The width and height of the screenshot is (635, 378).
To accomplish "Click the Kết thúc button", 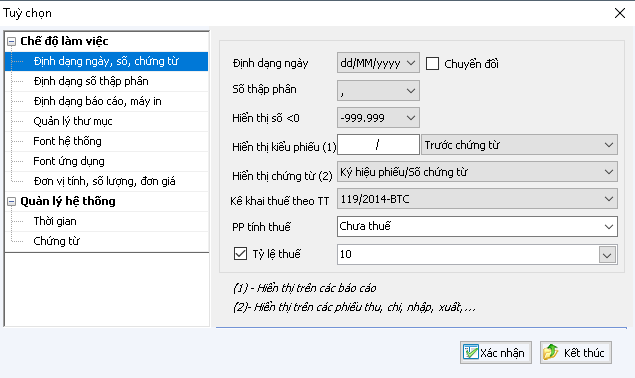I will [x=575, y=352].
